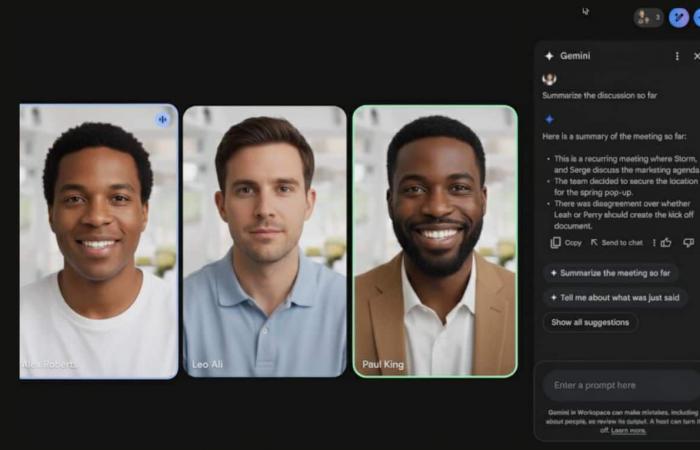Select Paul King's video tile

434,240
